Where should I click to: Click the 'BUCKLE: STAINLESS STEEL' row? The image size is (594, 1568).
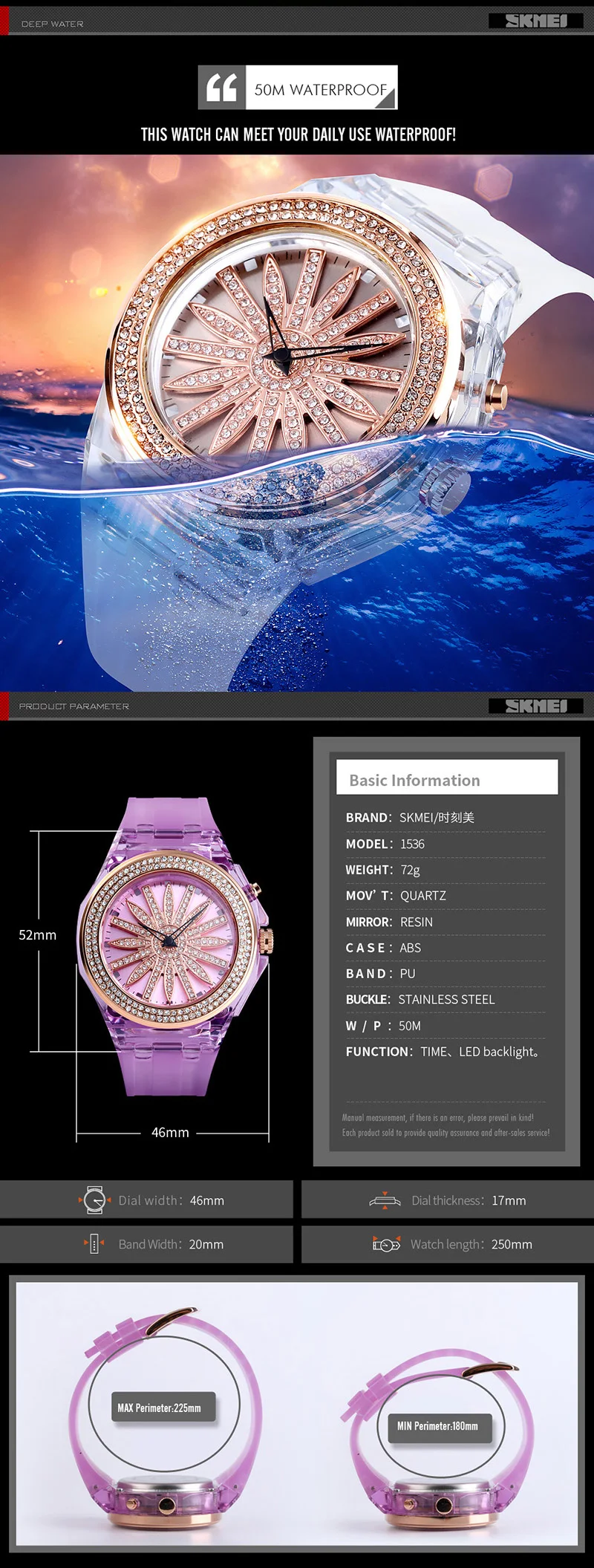tap(420, 999)
